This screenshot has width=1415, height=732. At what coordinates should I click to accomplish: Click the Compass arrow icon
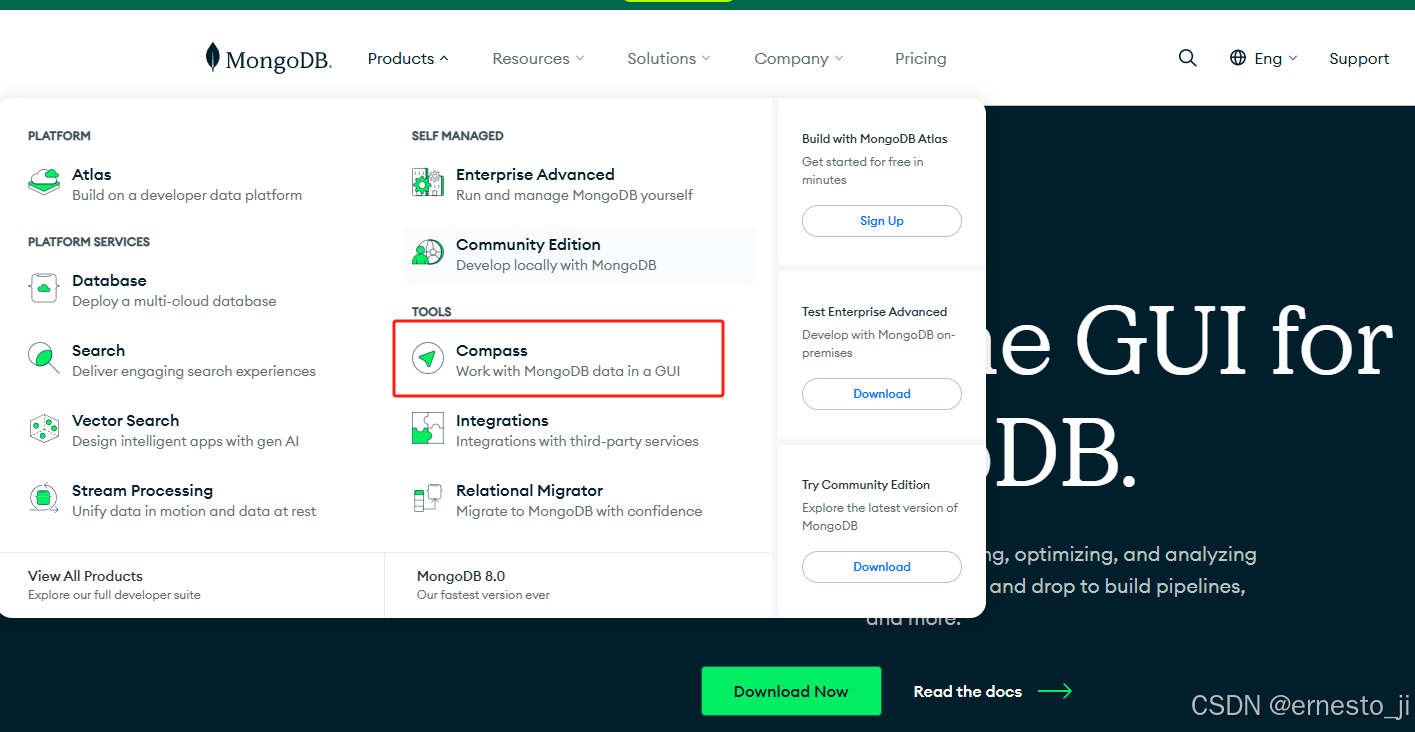click(427, 358)
